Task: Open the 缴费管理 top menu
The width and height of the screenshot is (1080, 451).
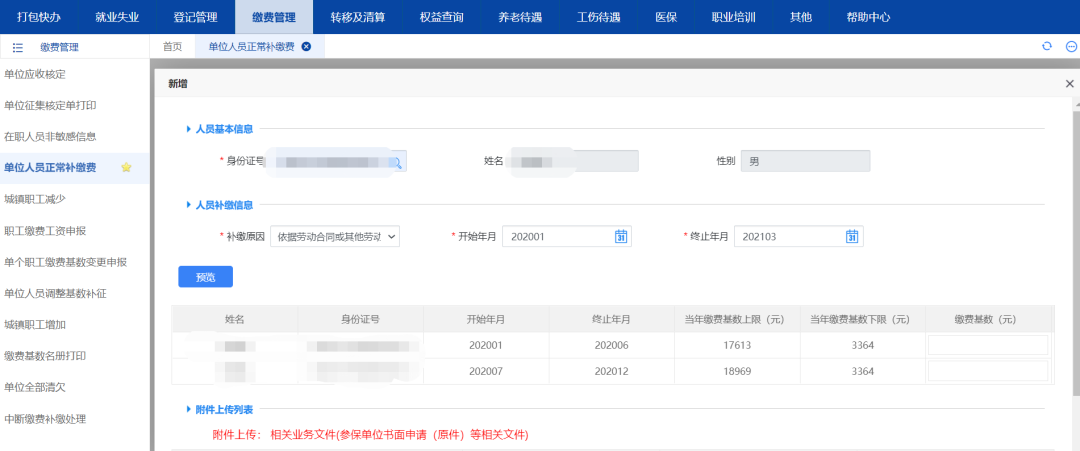Action: (274, 17)
